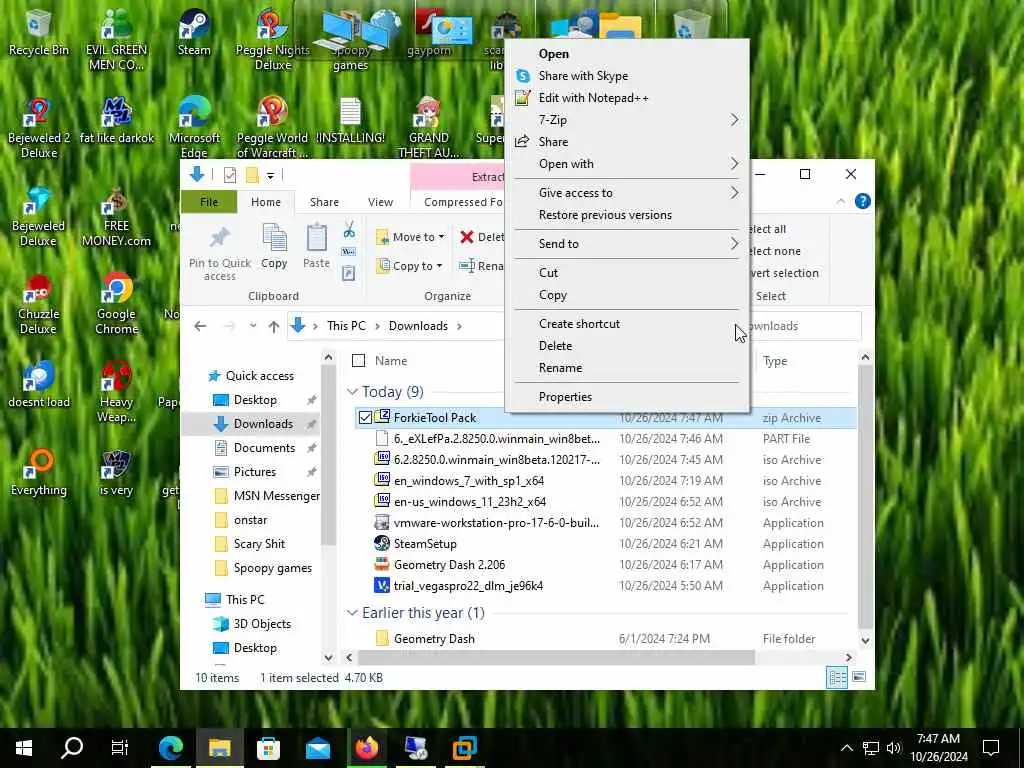
Task: Go up one folder with Up arrow
Action: pyautogui.click(x=274, y=326)
